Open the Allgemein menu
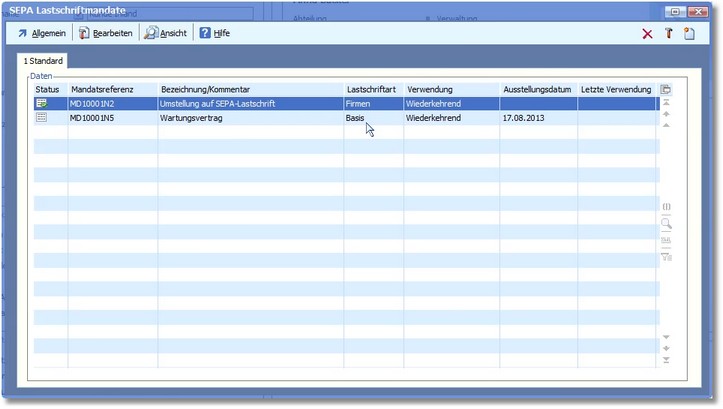Image resolution: width=723 pixels, height=409 pixels. [41, 33]
